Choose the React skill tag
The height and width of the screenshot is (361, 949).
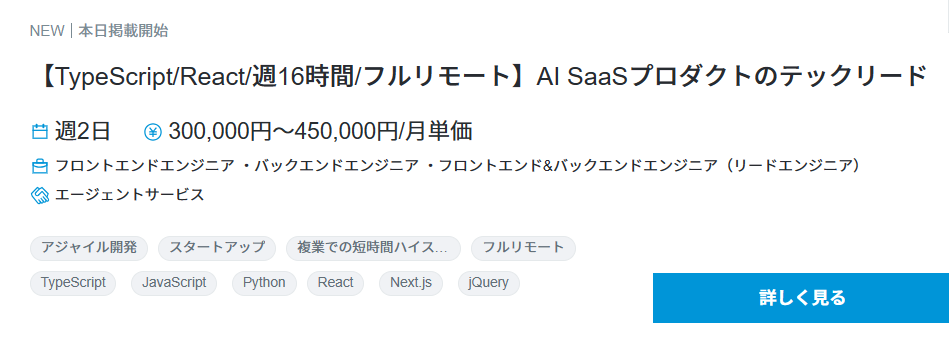tap(335, 283)
